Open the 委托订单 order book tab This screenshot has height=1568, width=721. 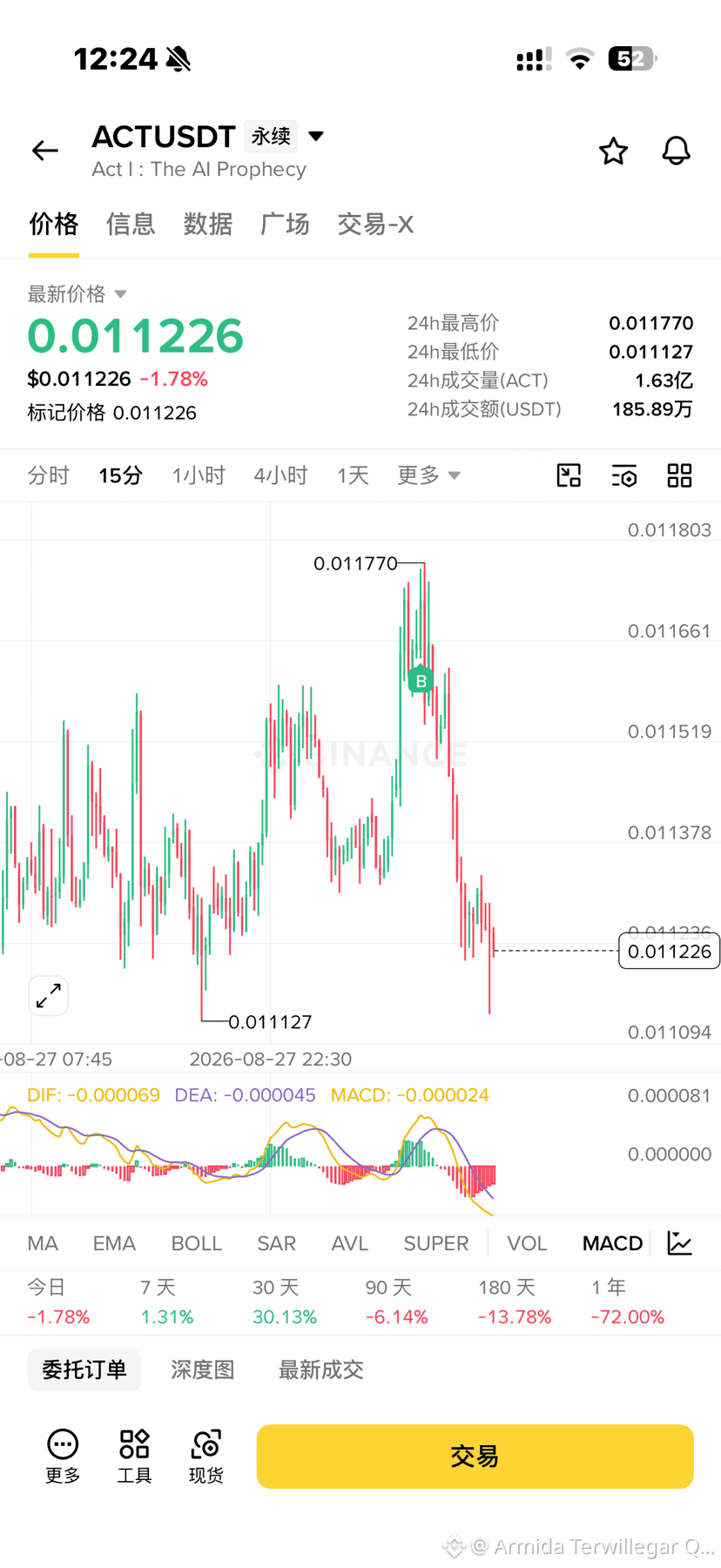(84, 1369)
